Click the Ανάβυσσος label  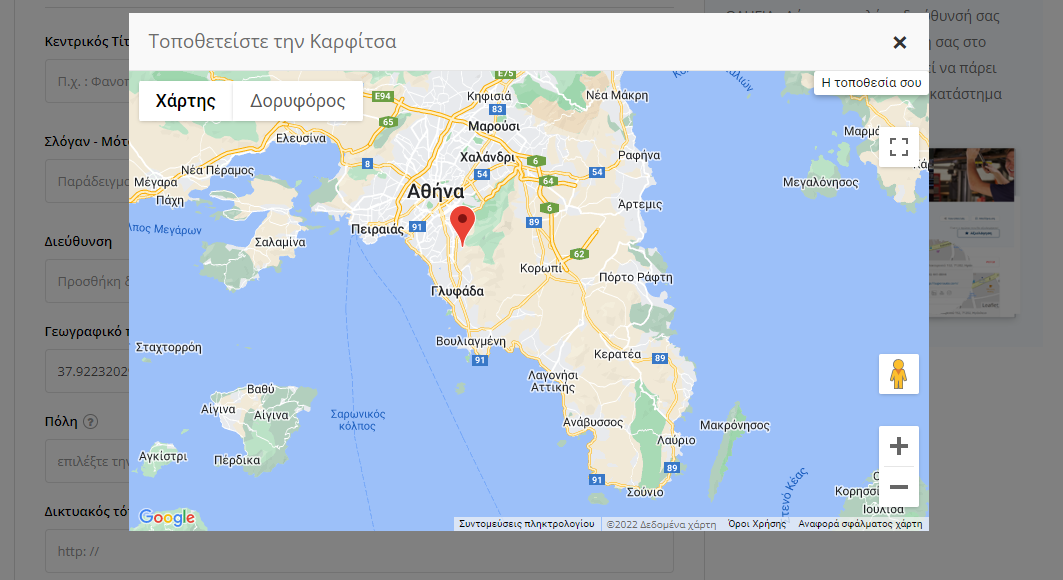click(593, 422)
